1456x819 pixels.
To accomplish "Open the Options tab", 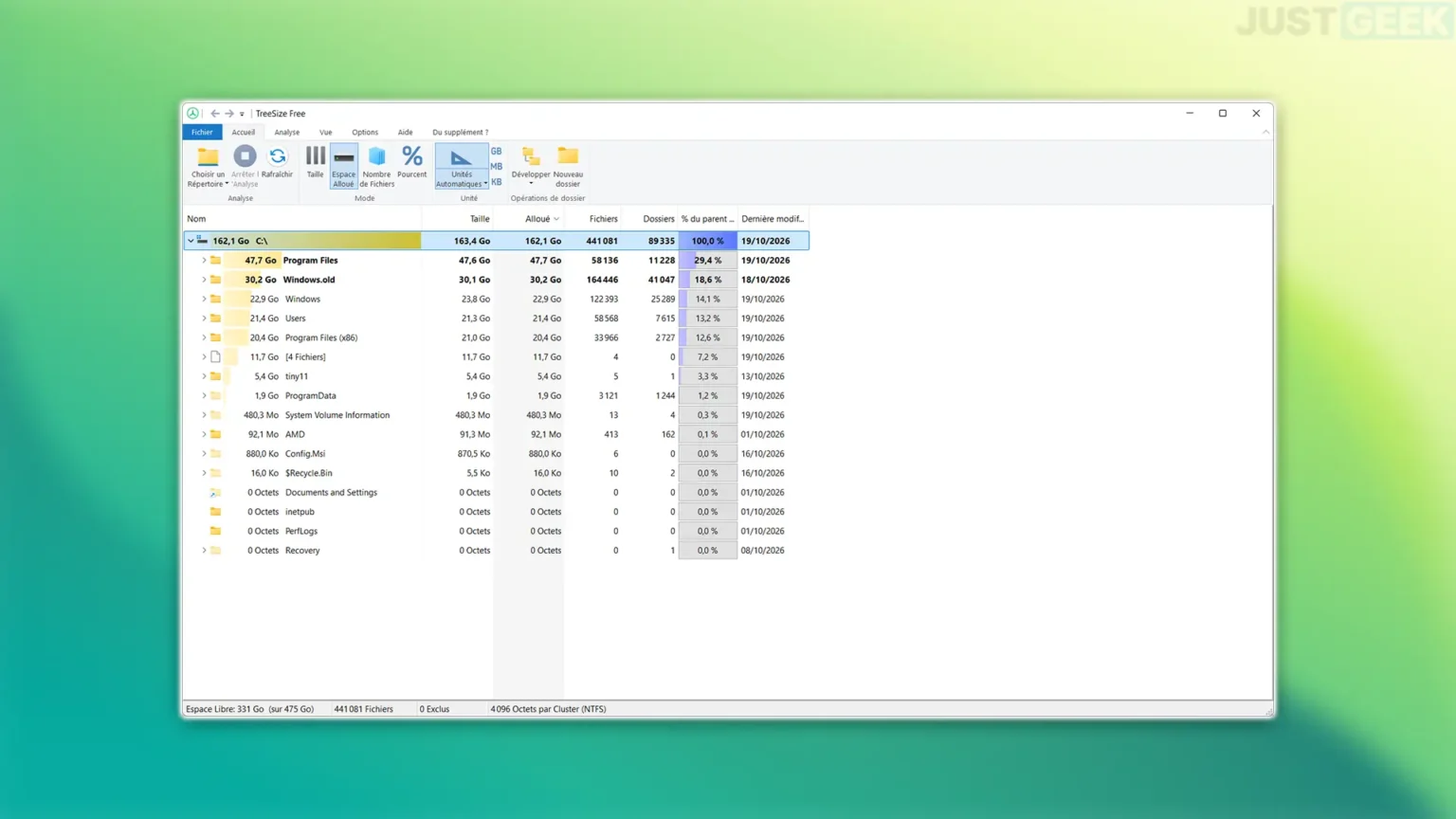I will (365, 133).
